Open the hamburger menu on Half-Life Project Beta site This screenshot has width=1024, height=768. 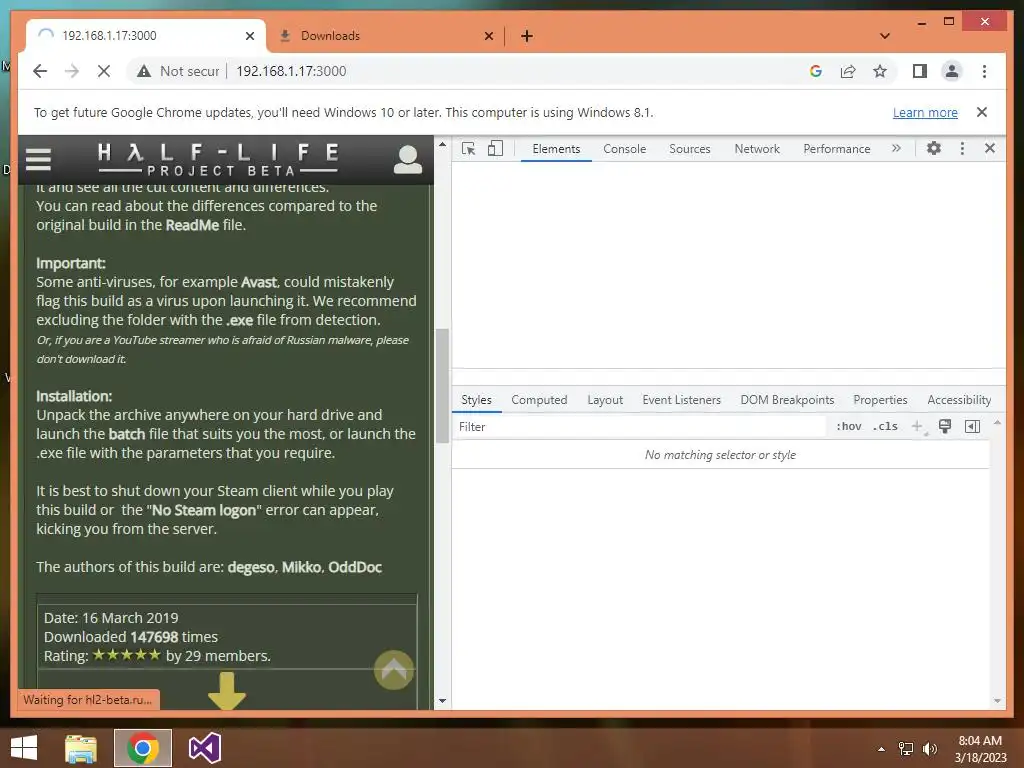[38, 159]
